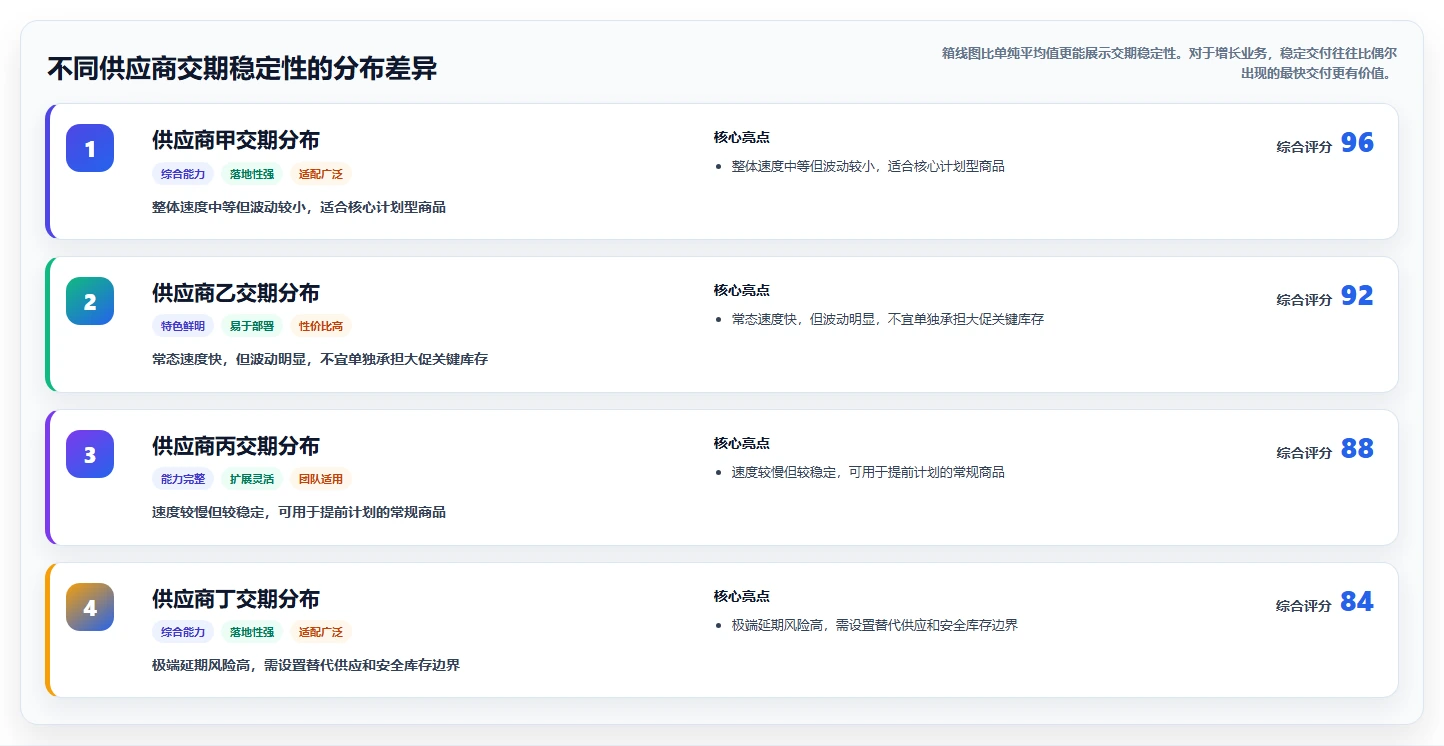Screen dimensions: 1444x746
Task: Select the 综合能力 tag in 供应商丁 card
Action: [183, 632]
